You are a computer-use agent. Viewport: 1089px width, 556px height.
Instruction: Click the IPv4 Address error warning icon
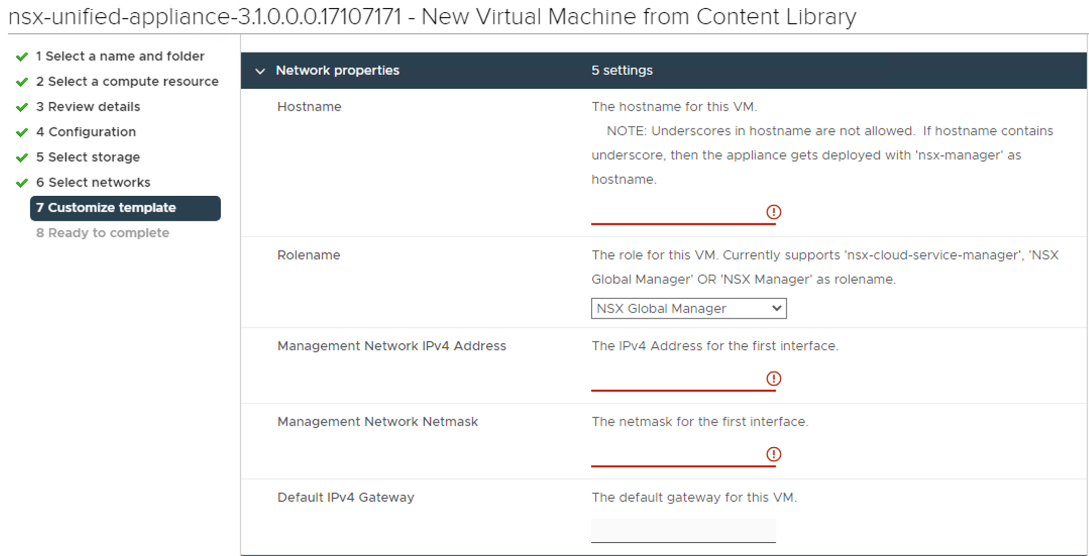coord(773,378)
